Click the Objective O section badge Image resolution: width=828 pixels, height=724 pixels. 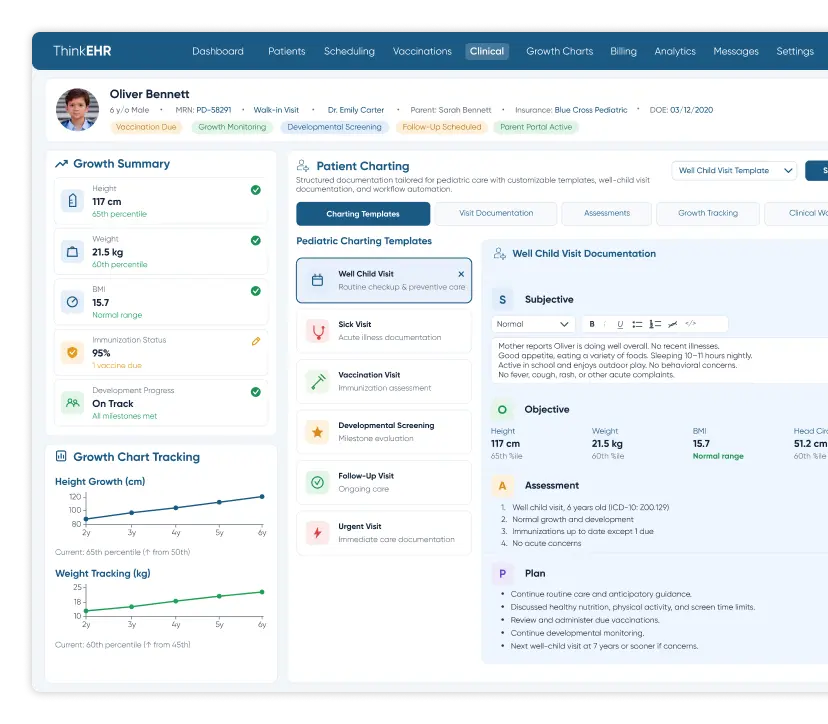point(502,410)
